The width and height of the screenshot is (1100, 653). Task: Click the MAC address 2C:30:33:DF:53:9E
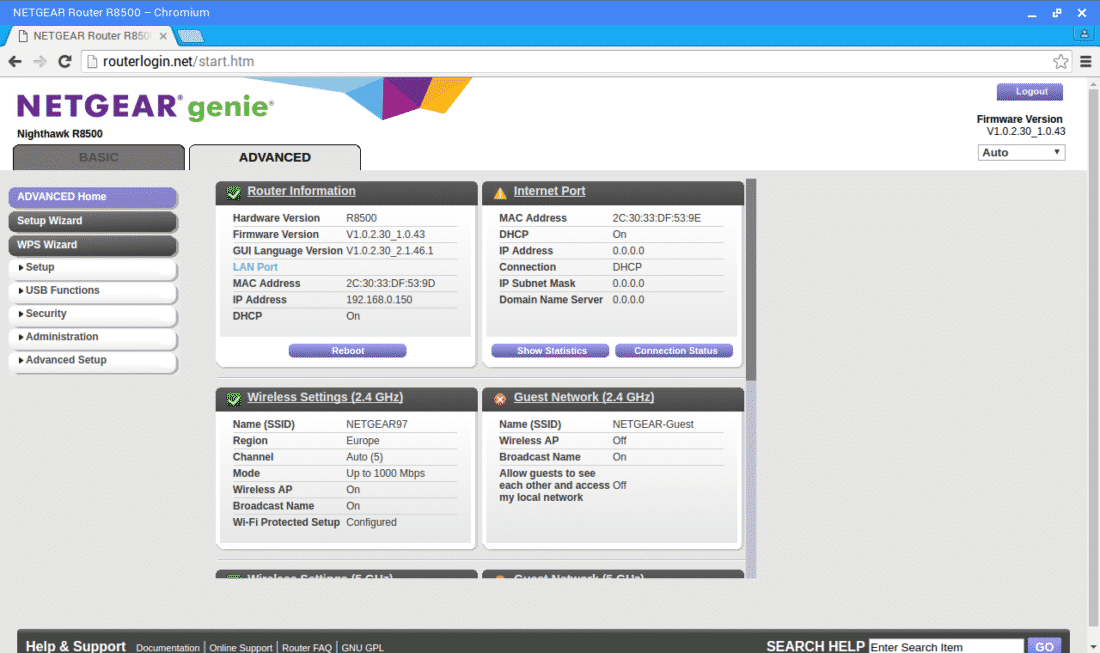click(x=656, y=218)
